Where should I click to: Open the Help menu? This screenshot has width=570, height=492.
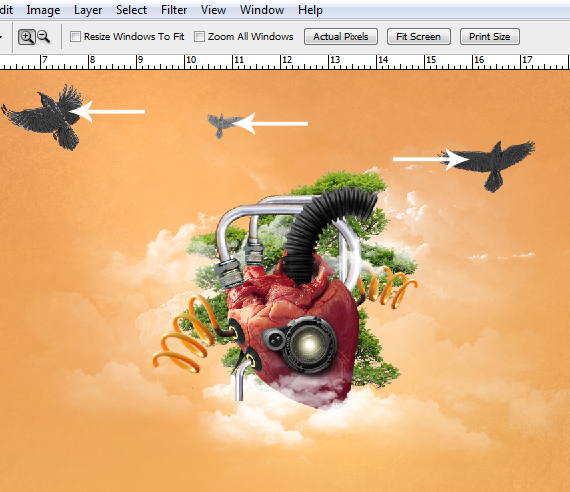click(x=310, y=10)
